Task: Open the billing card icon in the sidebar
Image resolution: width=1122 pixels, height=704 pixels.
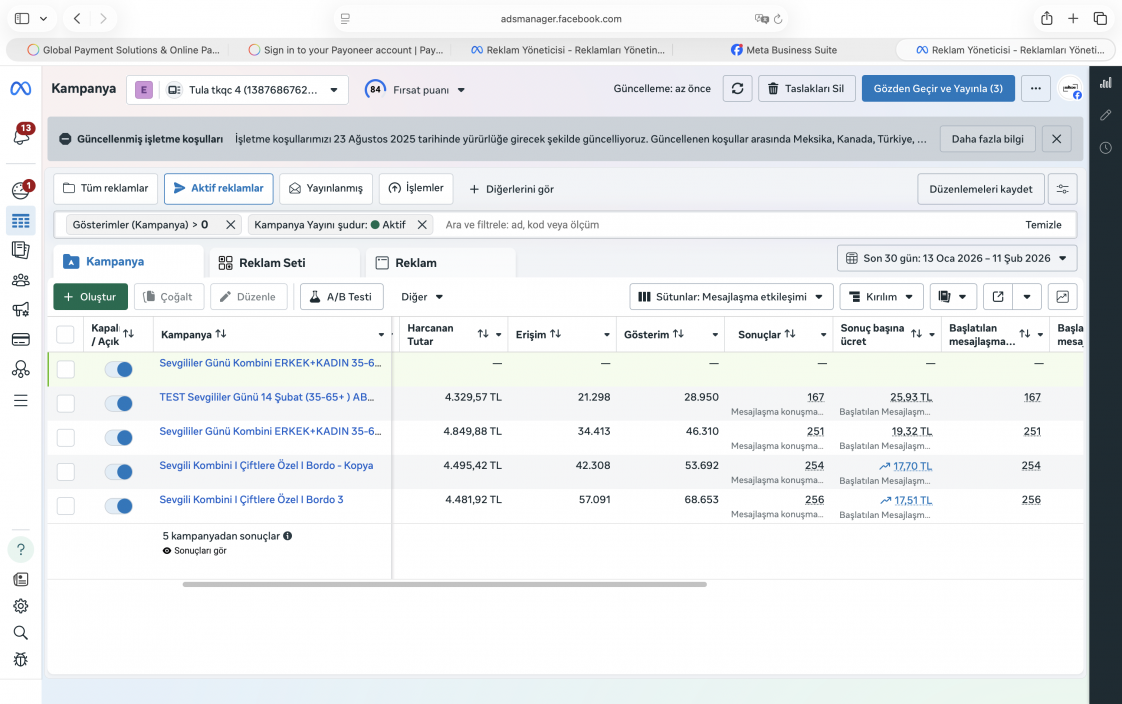Action: [21, 339]
